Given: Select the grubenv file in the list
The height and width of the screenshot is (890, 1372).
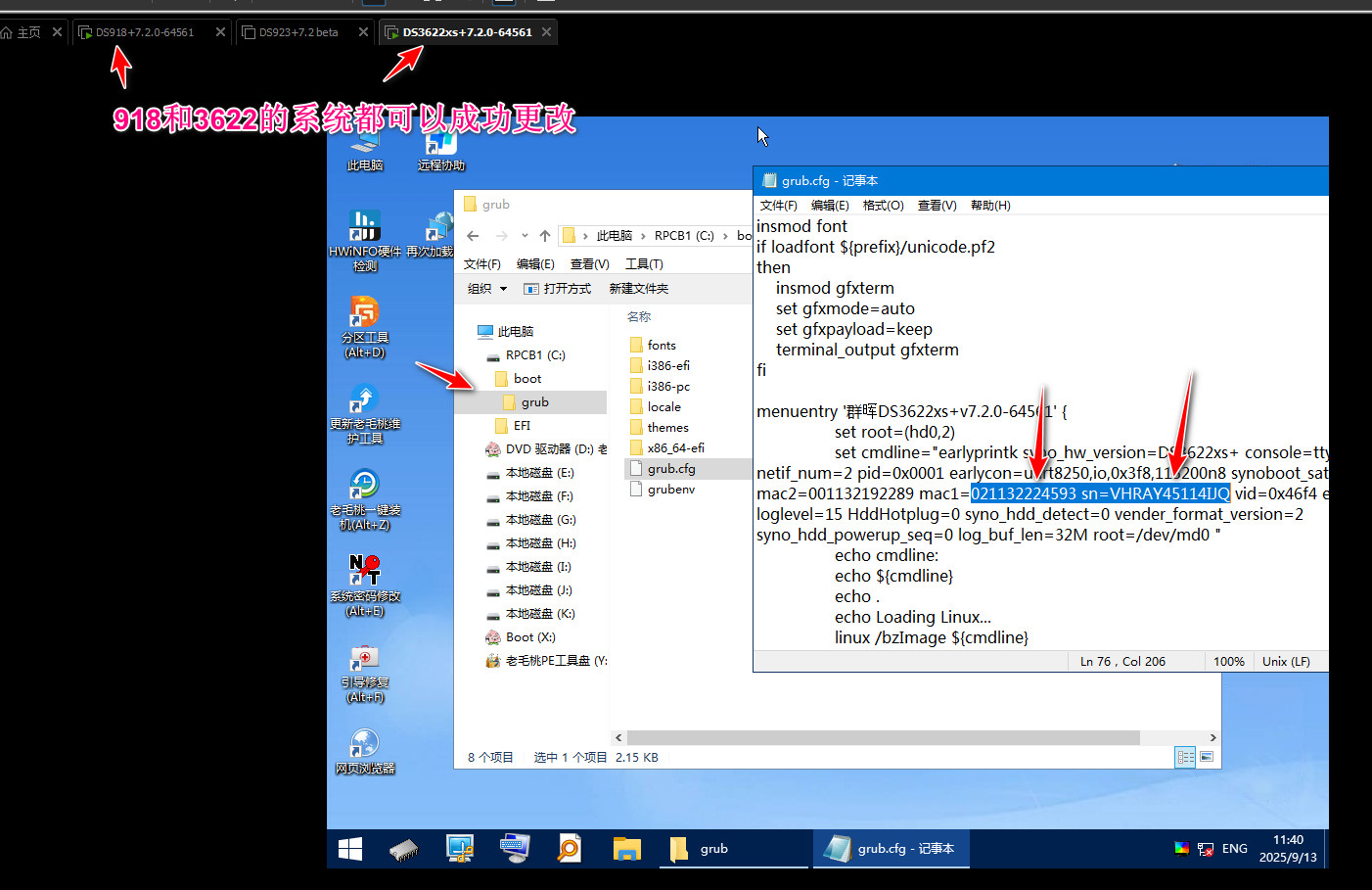Looking at the screenshot, I should [x=662, y=490].
